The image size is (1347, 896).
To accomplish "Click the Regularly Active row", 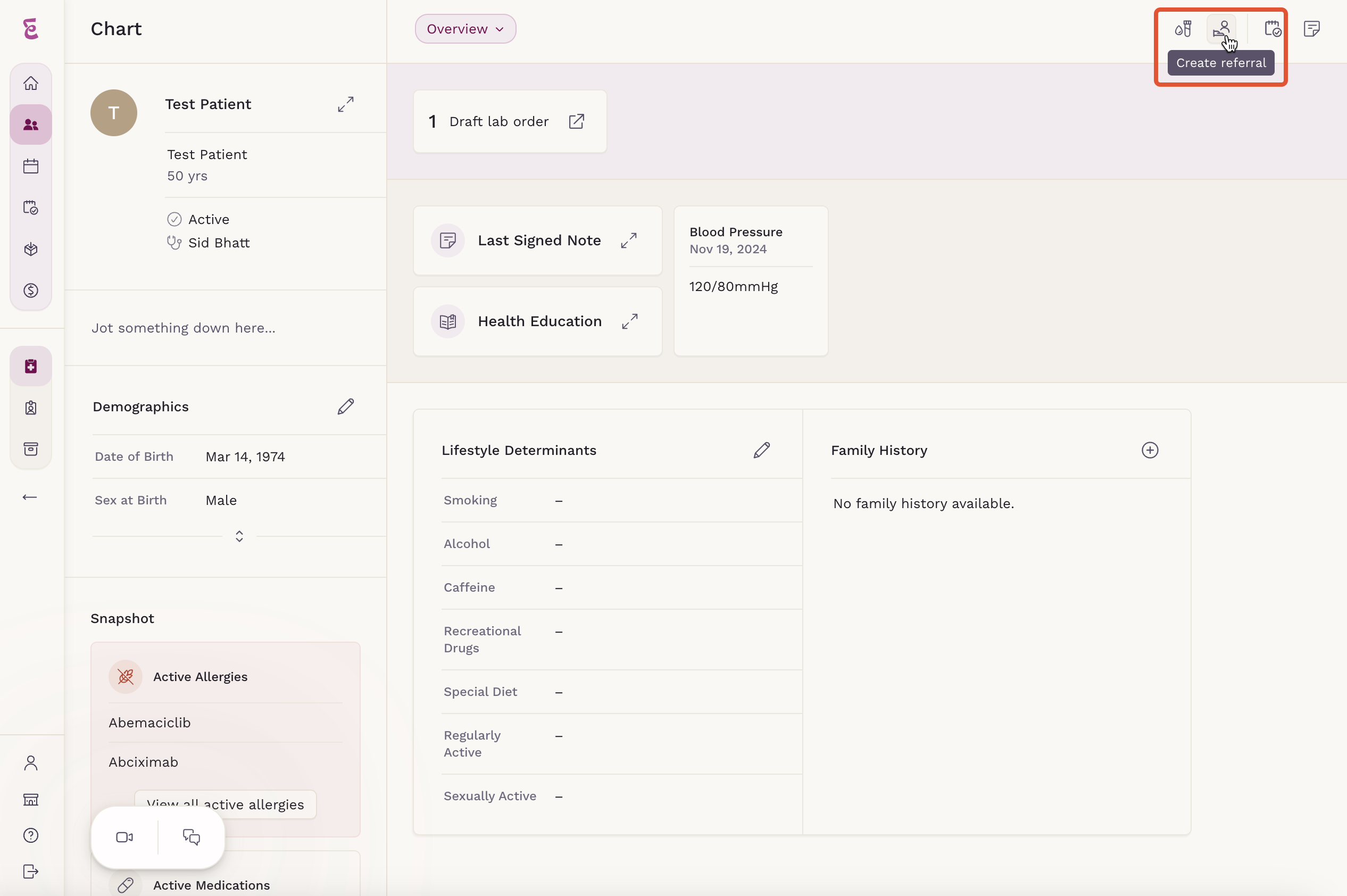I will point(621,743).
